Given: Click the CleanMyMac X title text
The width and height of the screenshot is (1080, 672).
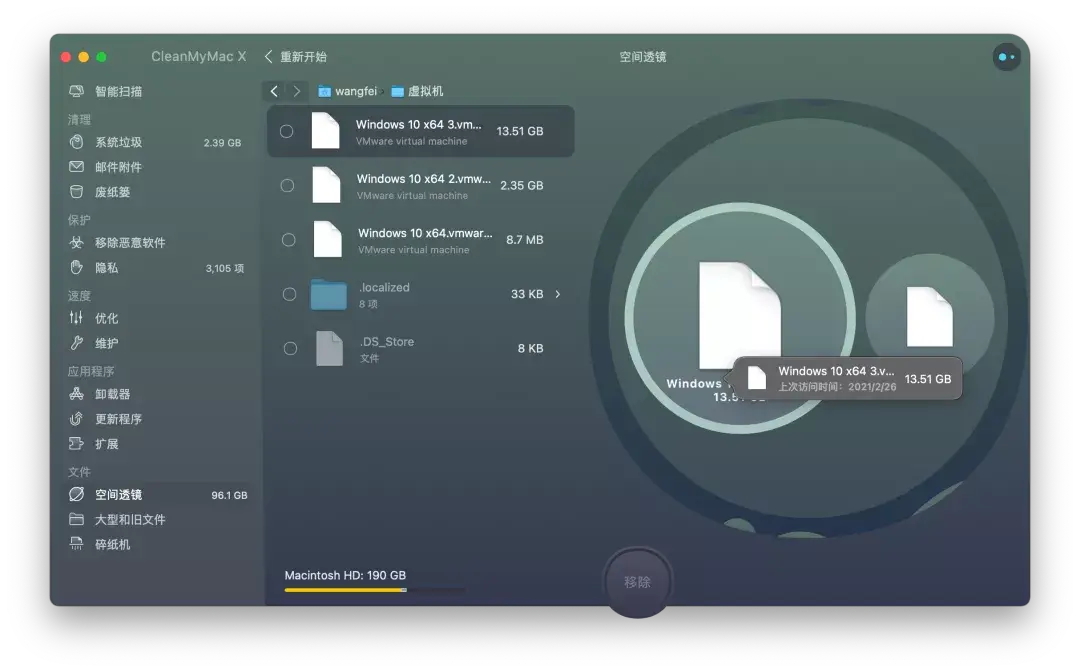Looking at the screenshot, I should (198, 56).
